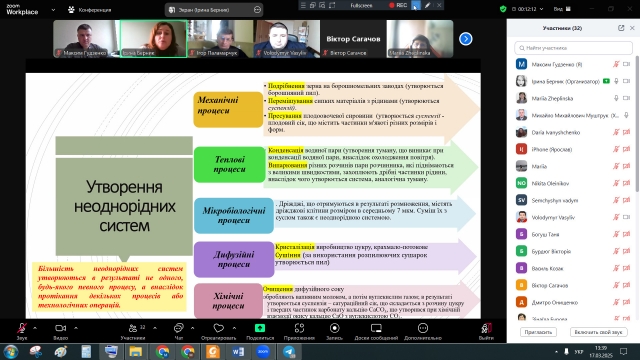
Task: Open the Windows notification center icon
Action: click(623, 351)
